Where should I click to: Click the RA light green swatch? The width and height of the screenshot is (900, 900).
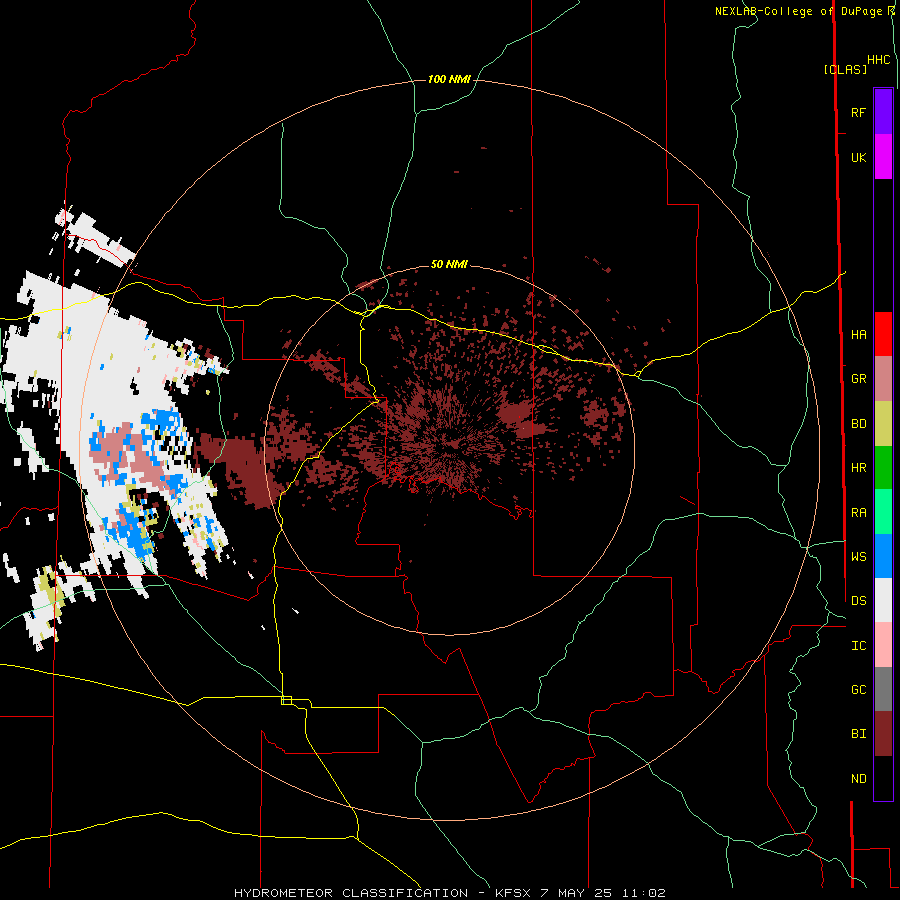point(883,512)
